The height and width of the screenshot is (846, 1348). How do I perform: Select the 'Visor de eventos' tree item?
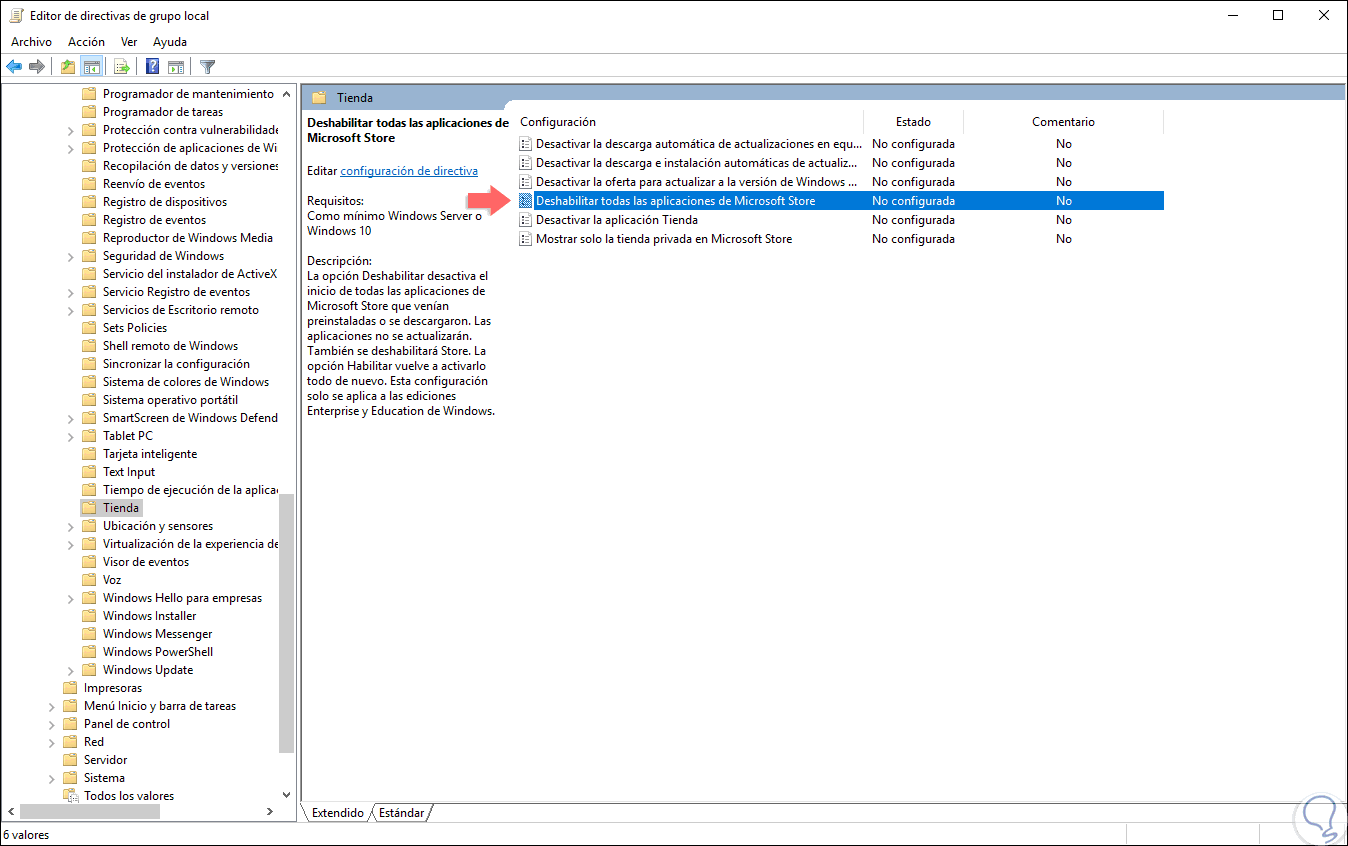(146, 562)
